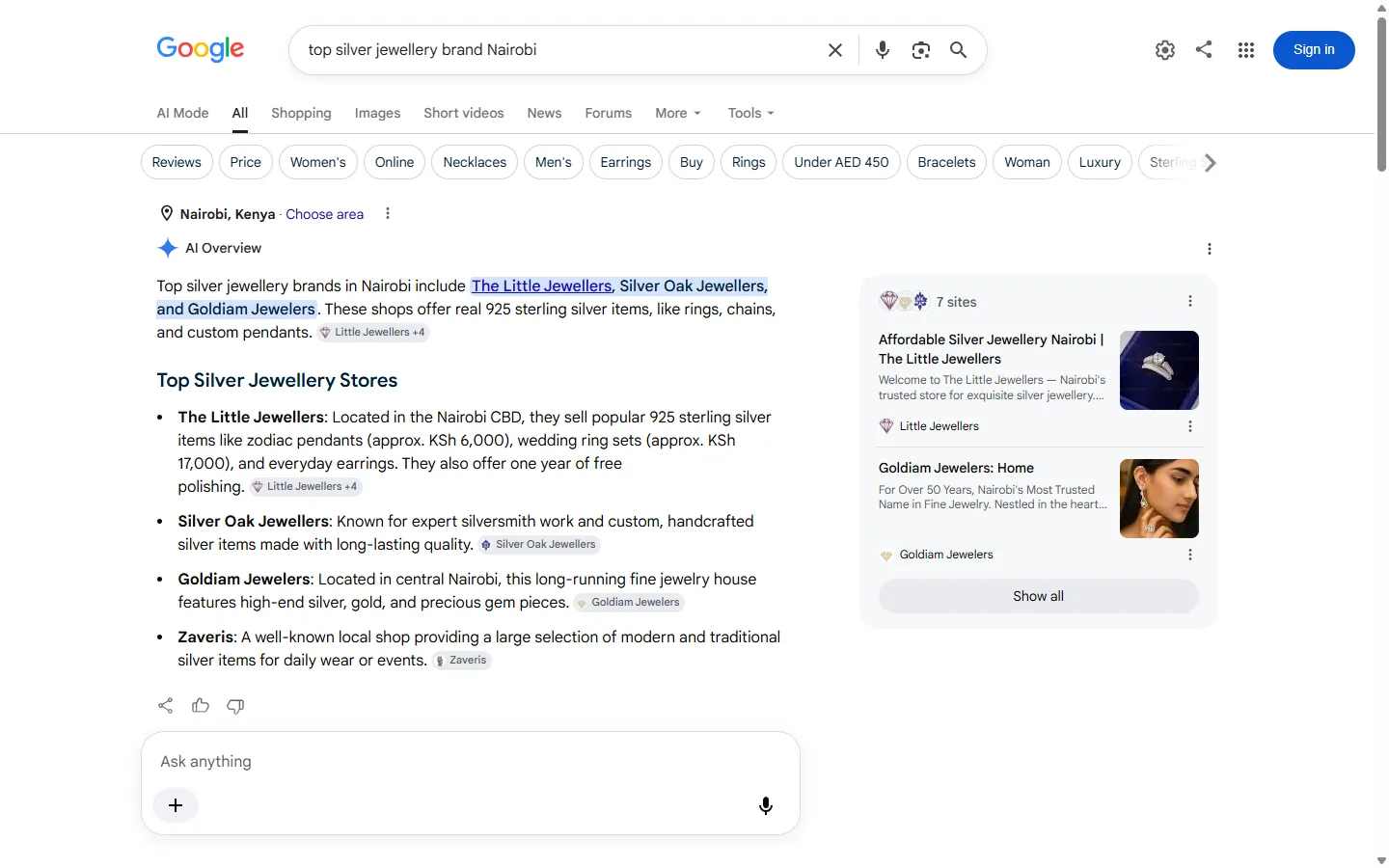Switch to News tab
Image resolution: width=1389 pixels, height=868 pixels.
[x=544, y=113]
